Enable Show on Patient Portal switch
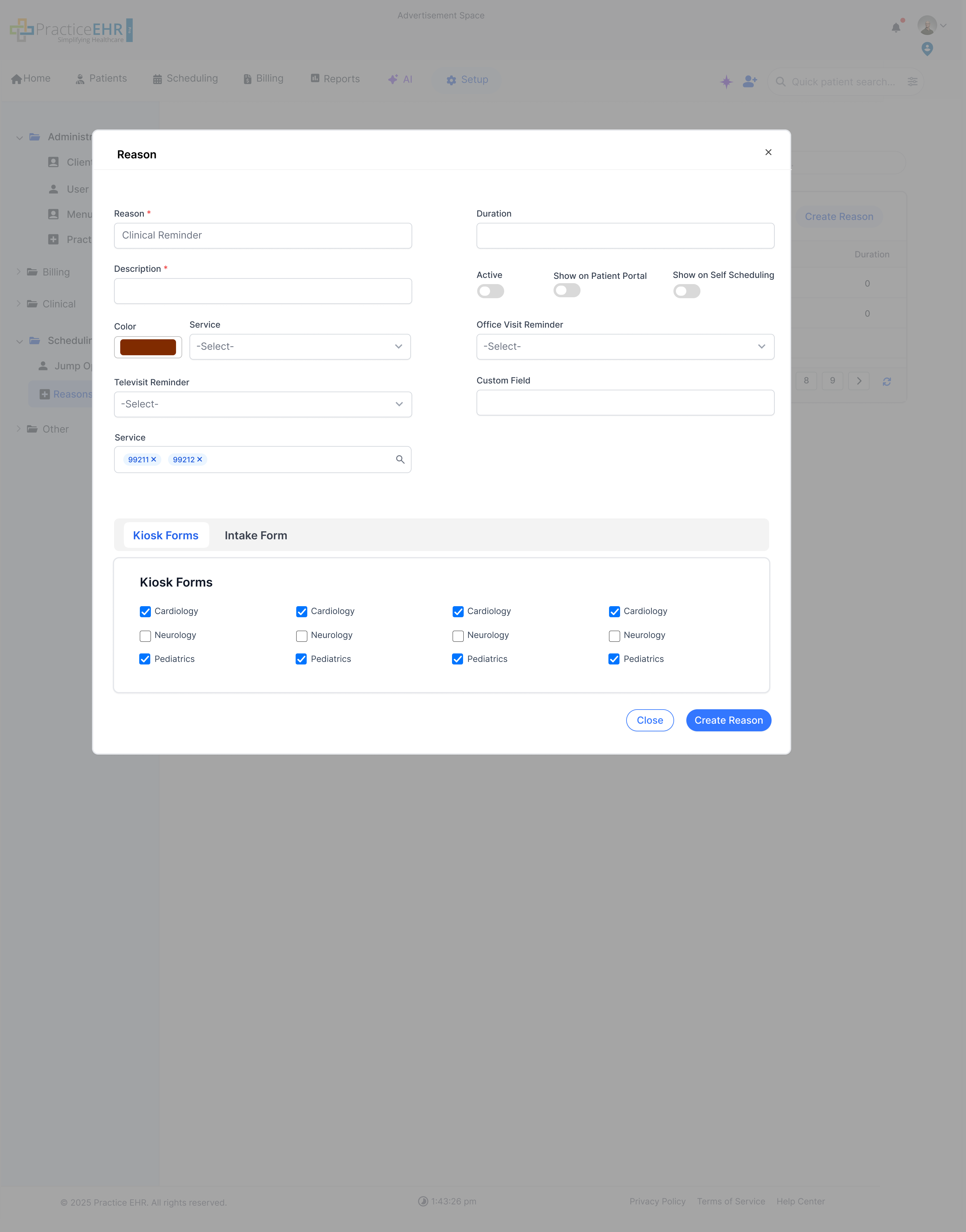This screenshot has width=966, height=1232. pos(567,290)
